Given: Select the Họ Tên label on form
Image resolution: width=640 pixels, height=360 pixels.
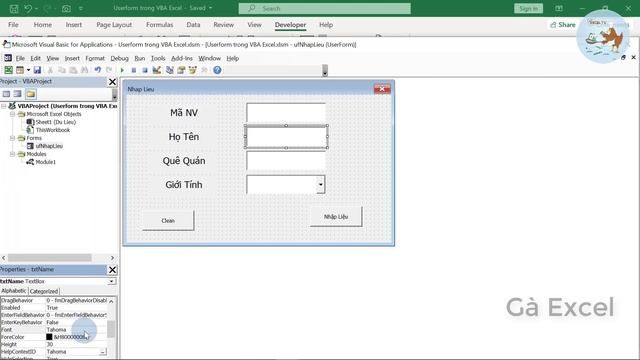Looking at the screenshot, I should (184, 137).
